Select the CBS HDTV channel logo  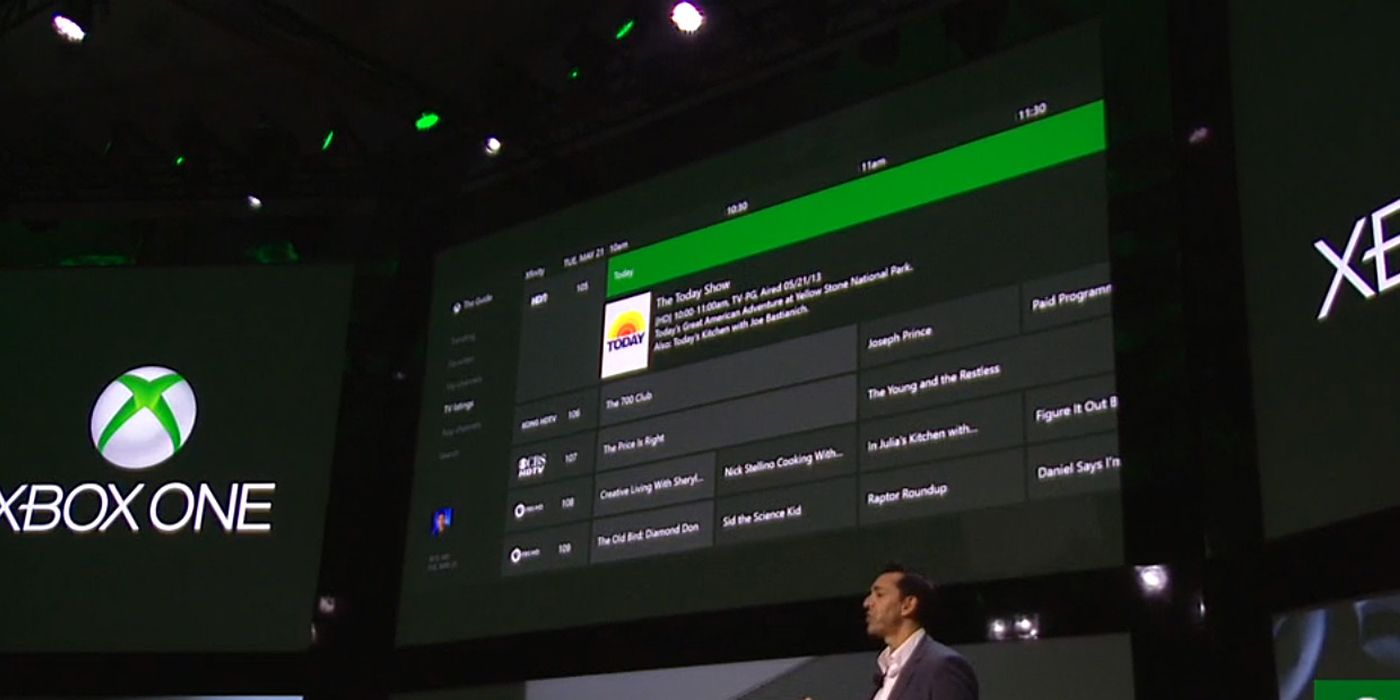[x=531, y=465]
